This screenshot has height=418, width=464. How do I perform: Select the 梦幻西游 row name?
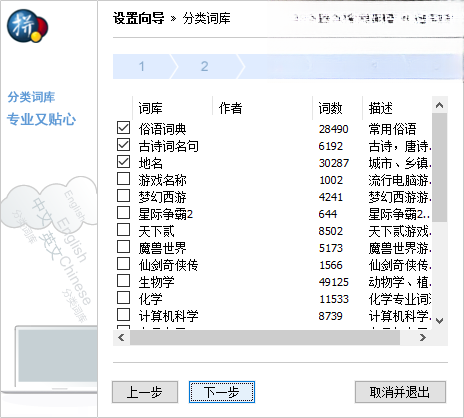coord(162,197)
